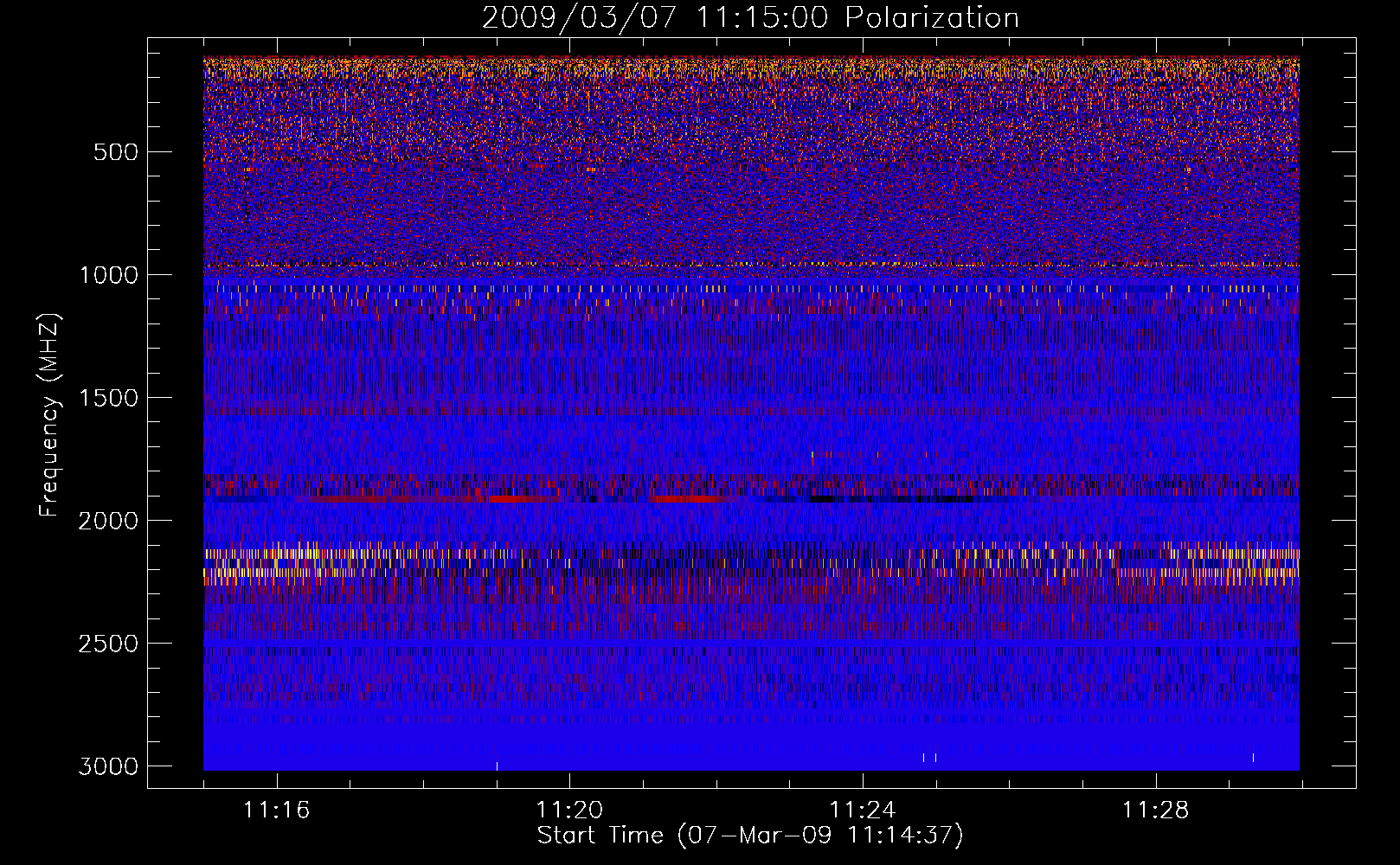Click the plot title "2009/03/07 11:15:00 Polarization"
Viewport: 1400px width, 865px height.
coord(750,18)
